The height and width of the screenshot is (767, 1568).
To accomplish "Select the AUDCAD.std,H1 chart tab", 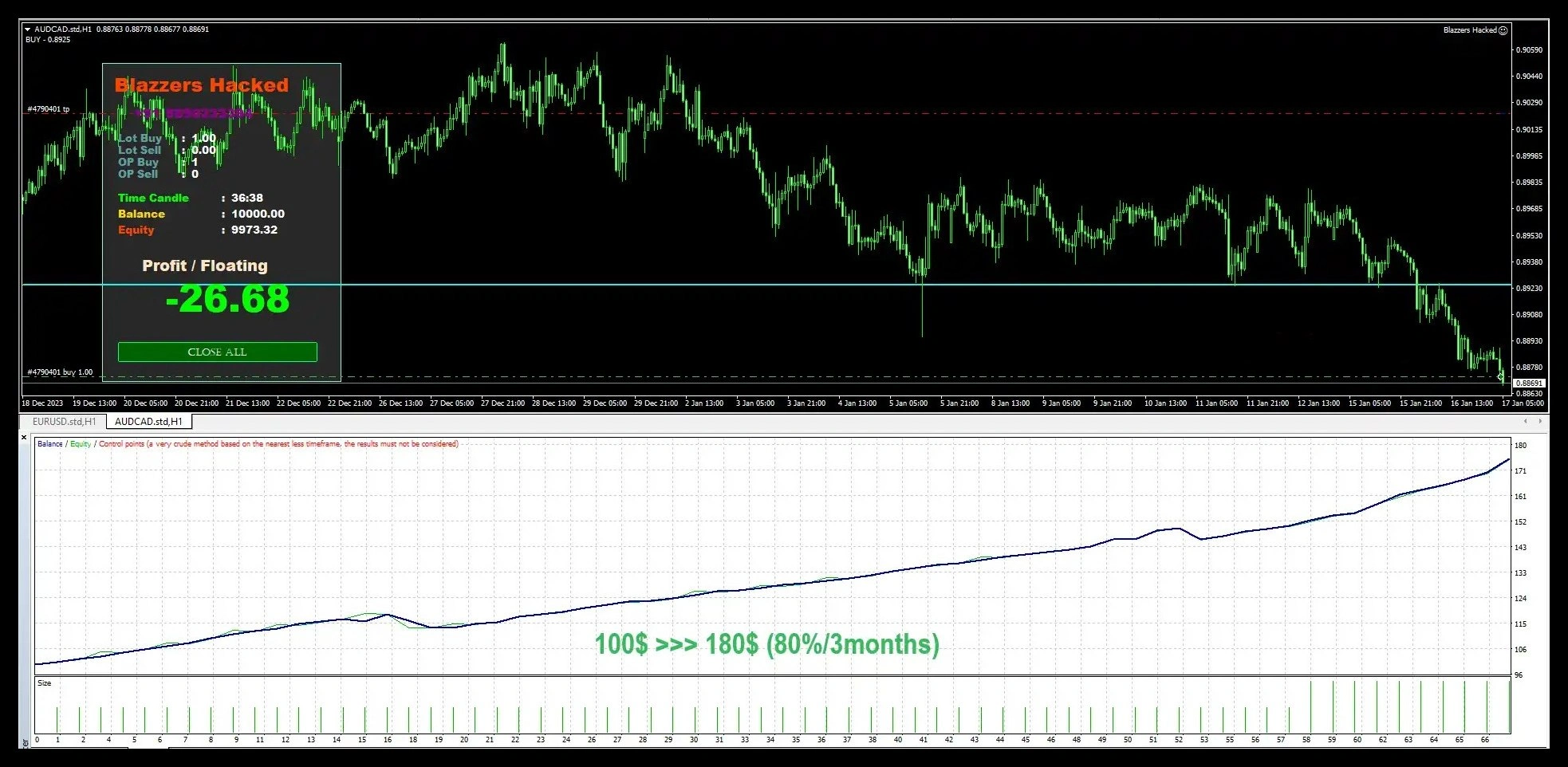I will click(x=148, y=422).
